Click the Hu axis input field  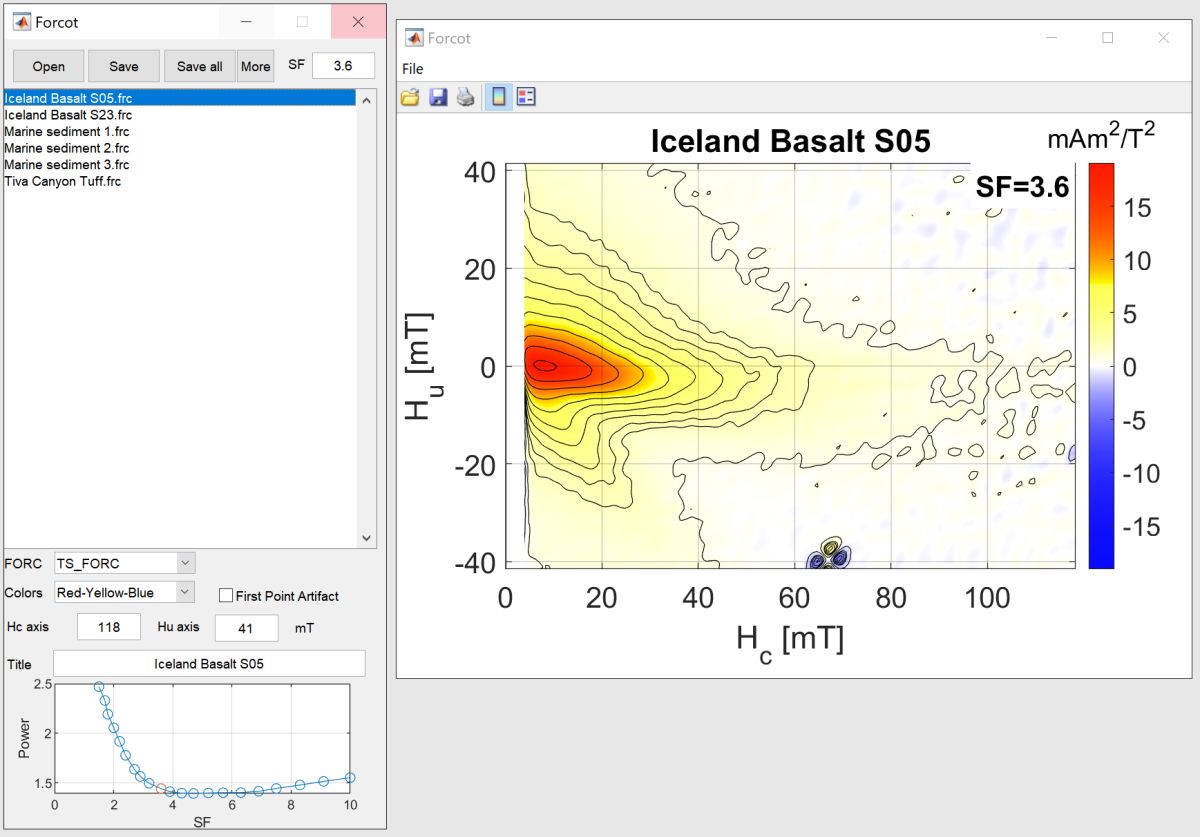[246, 628]
